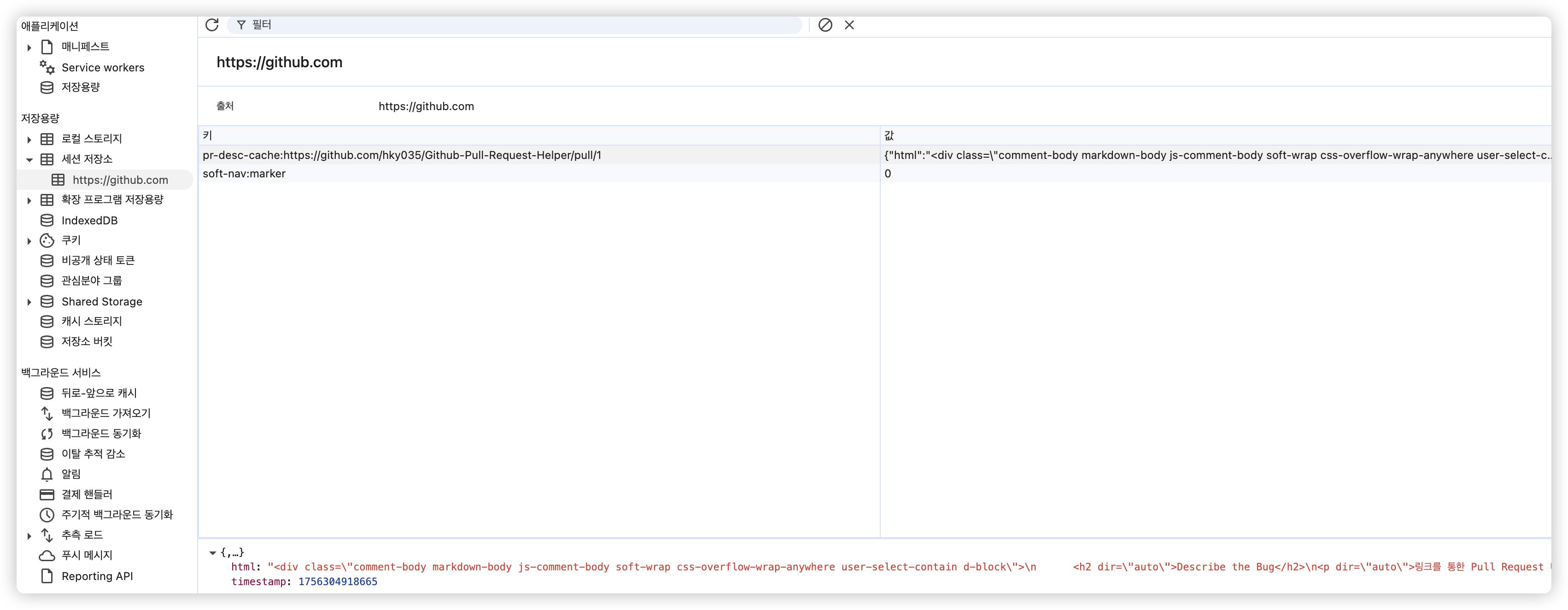Click the Service workers gear icon
Viewport: 1568px width, 610px height.
(x=47, y=67)
